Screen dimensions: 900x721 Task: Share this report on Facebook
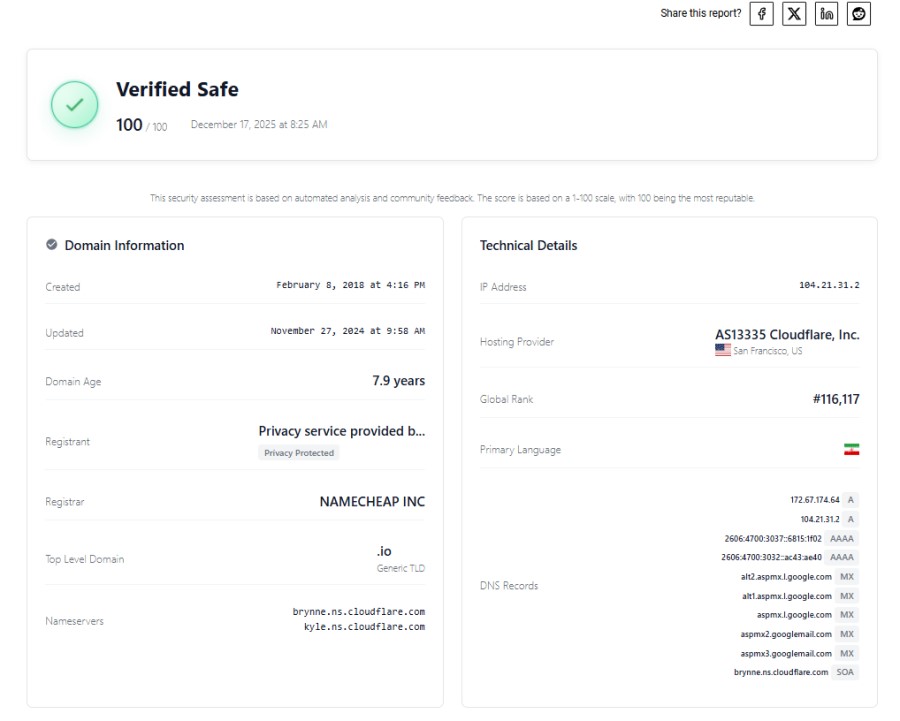(x=762, y=13)
